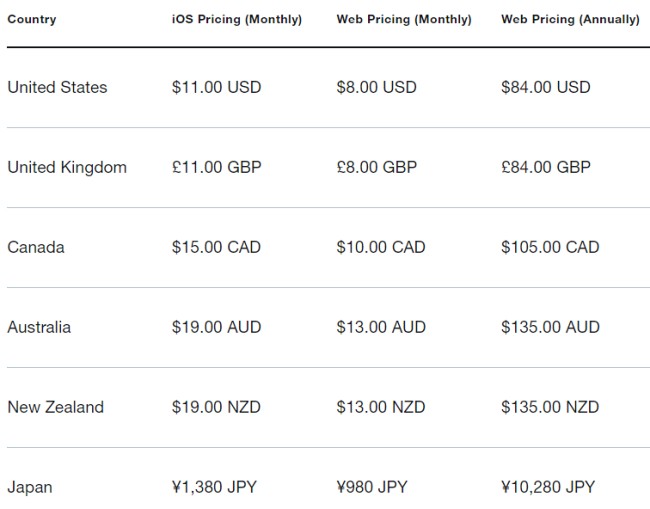The width and height of the screenshot is (650, 509).
Task: Click the £8.00 GBP web price
Action: [377, 167]
